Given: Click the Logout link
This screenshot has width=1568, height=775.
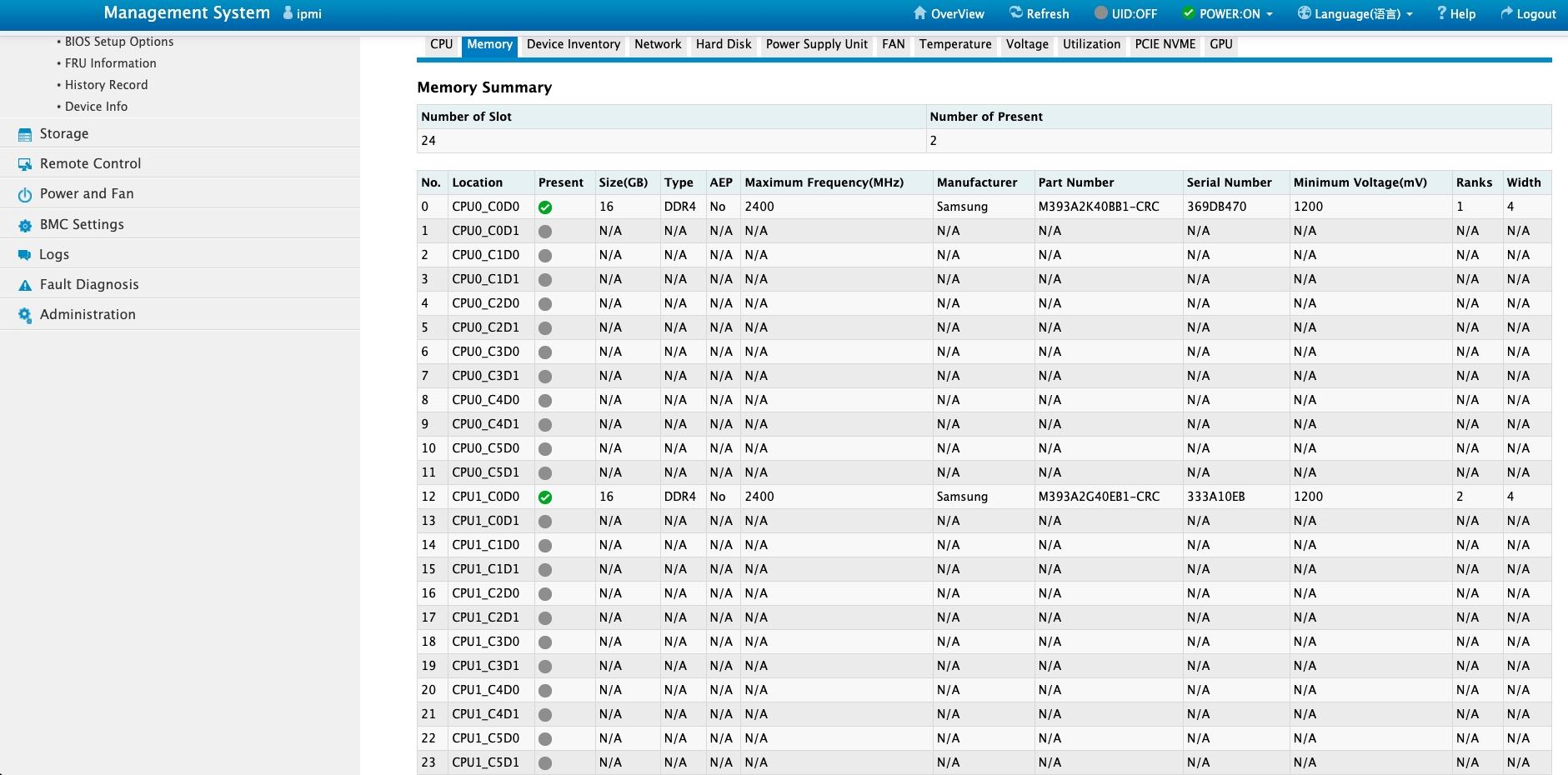Looking at the screenshot, I should pos(1528,13).
